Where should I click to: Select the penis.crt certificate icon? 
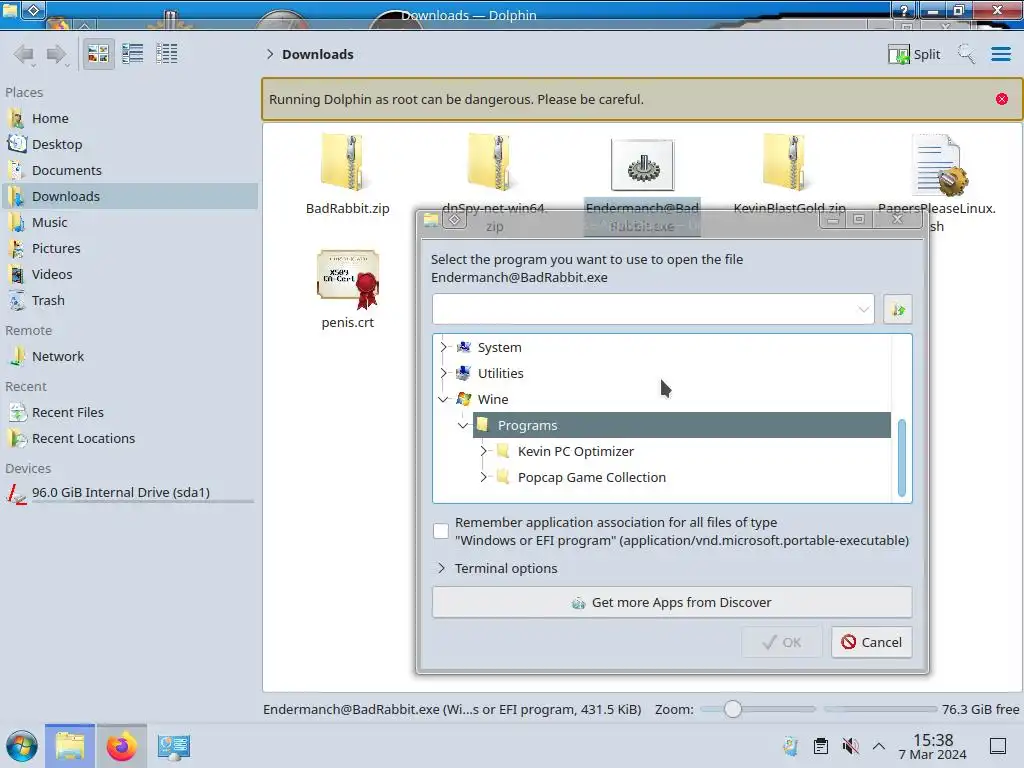coord(348,280)
